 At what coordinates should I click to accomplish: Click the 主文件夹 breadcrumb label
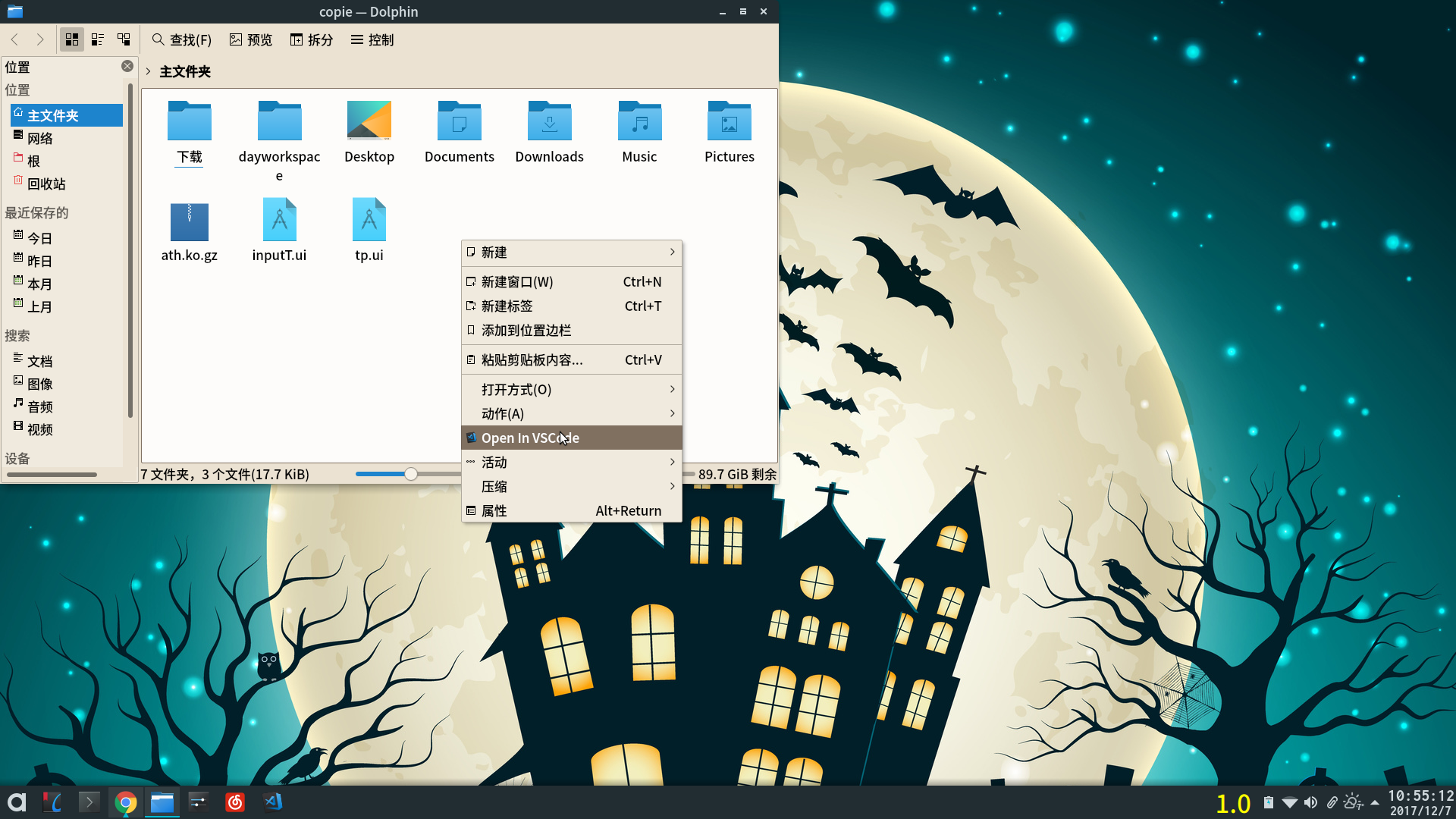[x=185, y=71]
